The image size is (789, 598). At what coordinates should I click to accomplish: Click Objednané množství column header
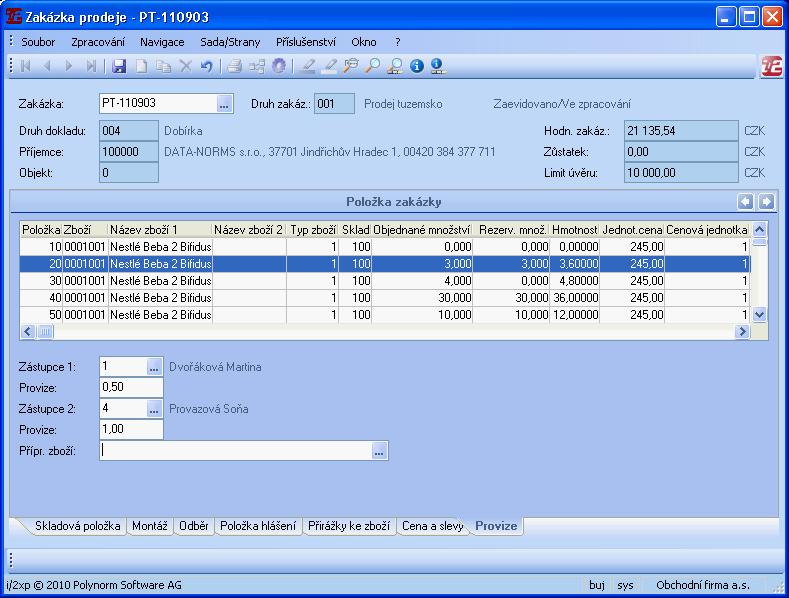point(422,230)
